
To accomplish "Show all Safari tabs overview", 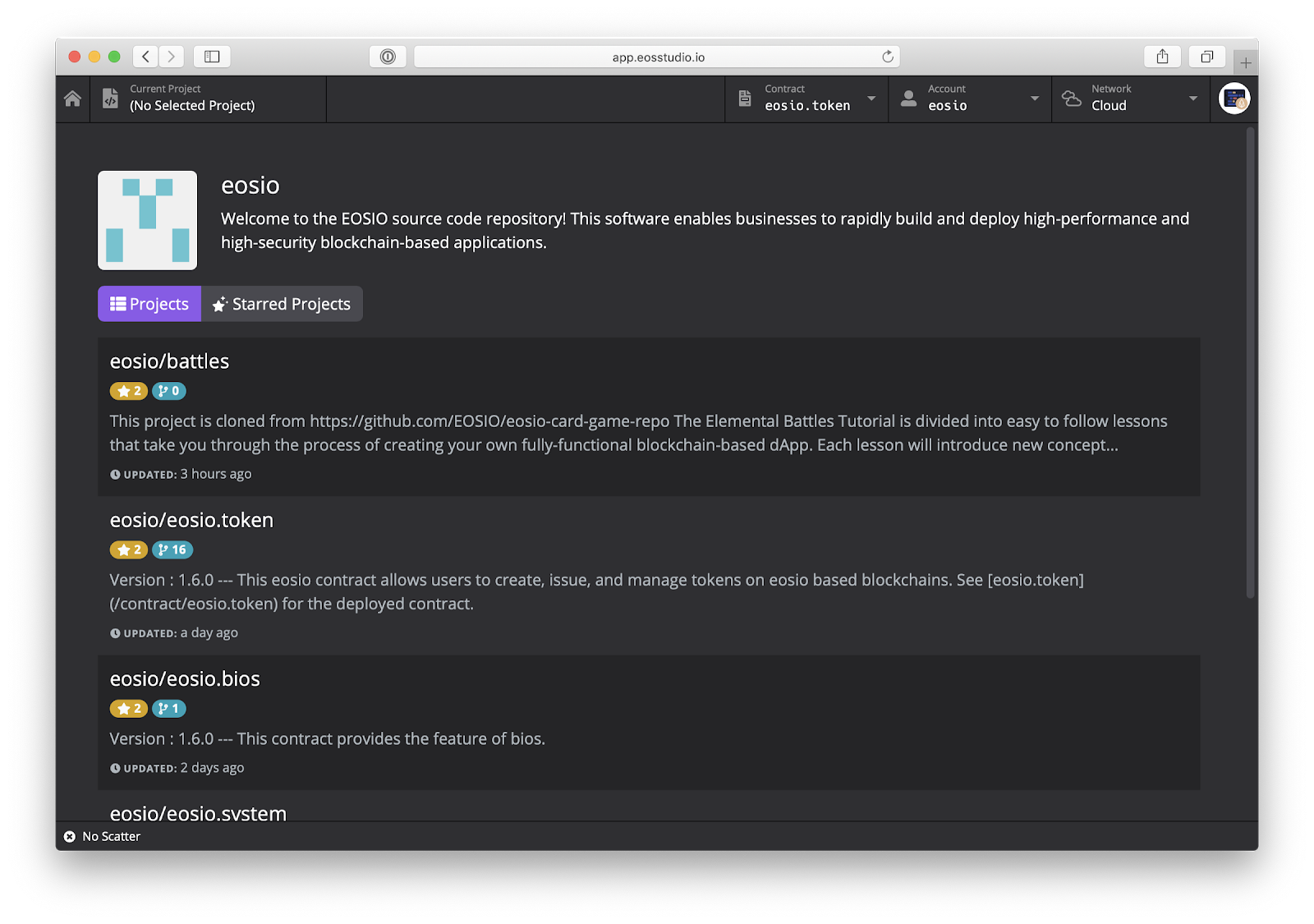I will tap(1206, 57).
